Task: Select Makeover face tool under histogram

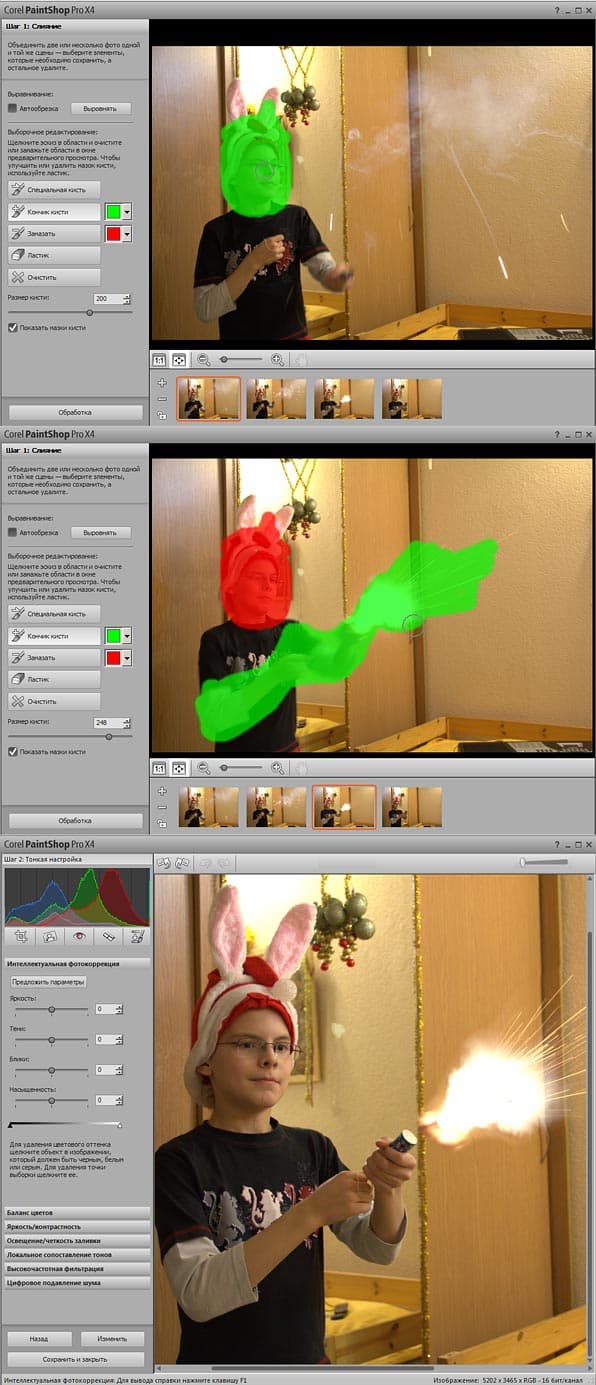Action: coord(48,937)
